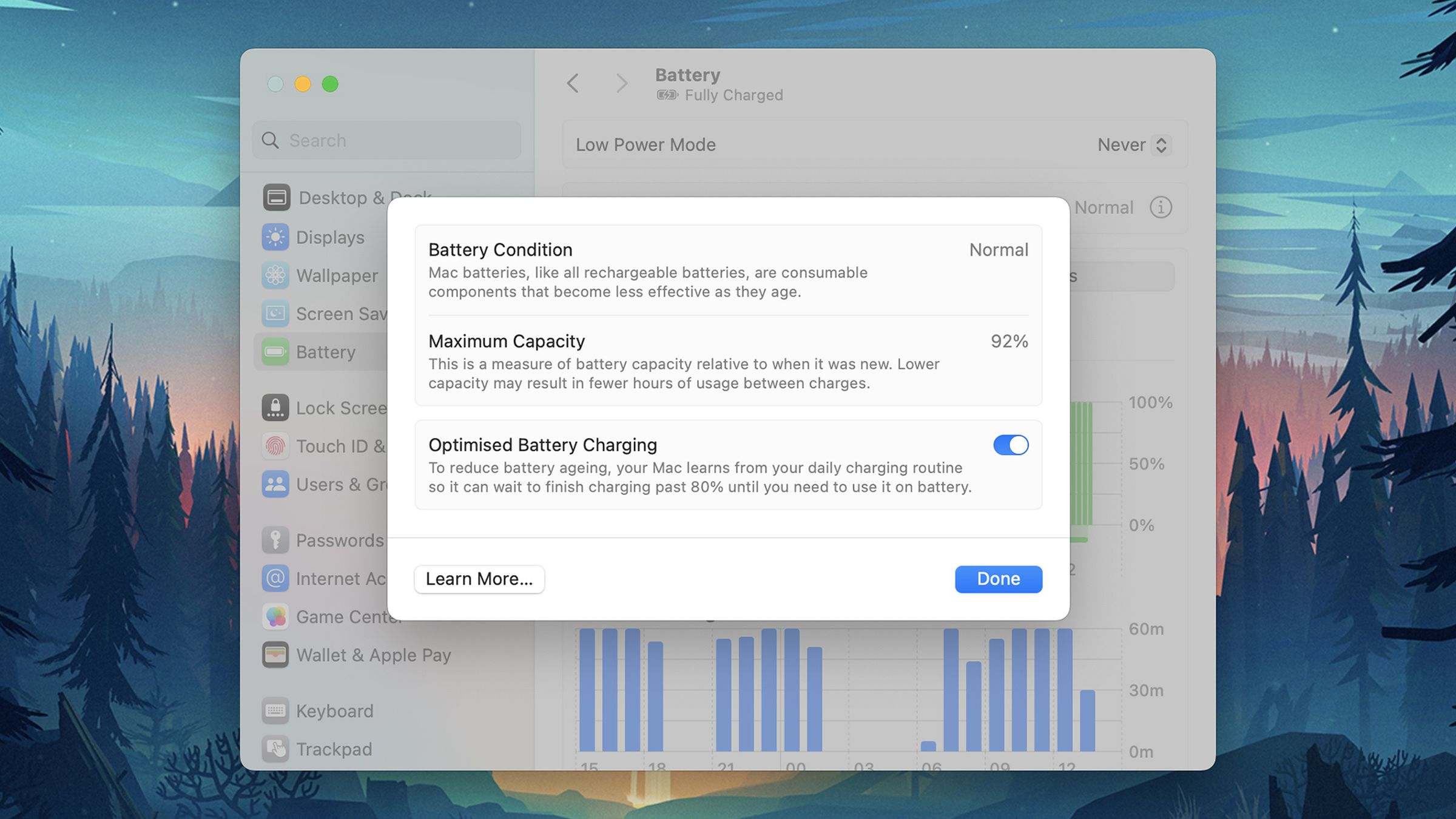Open the Desktop & Dock pane
Viewport: 1456px width, 819px height.
276,197
